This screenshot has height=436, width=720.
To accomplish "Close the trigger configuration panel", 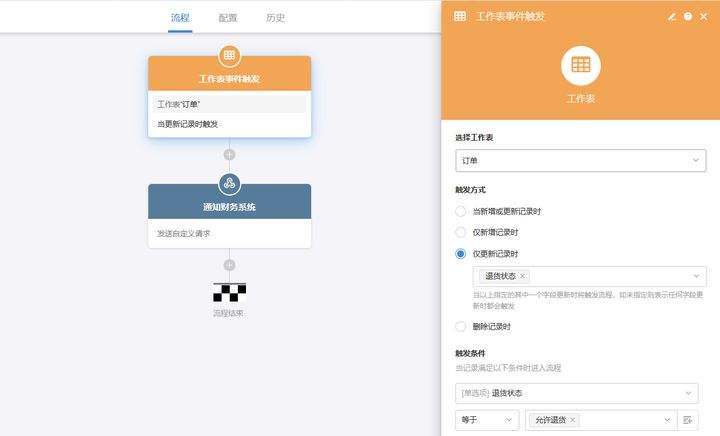I will click(703, 17).
